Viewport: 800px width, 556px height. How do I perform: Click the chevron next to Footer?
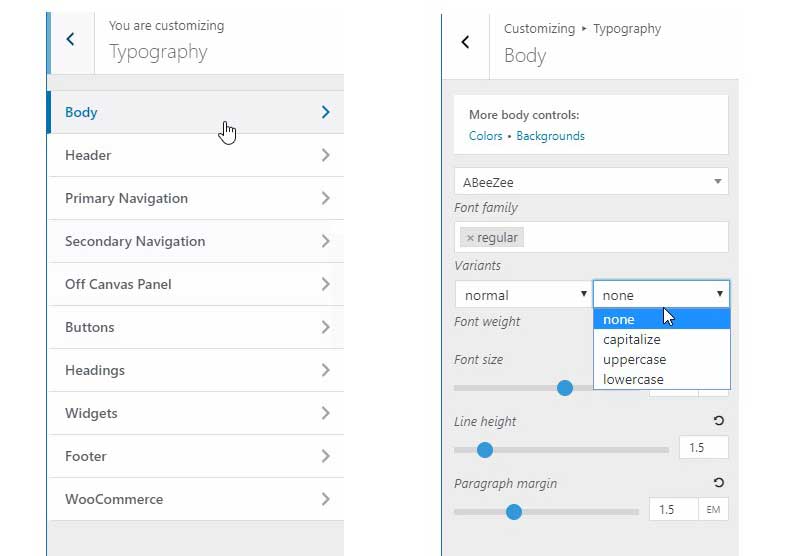tap(326, 456)
